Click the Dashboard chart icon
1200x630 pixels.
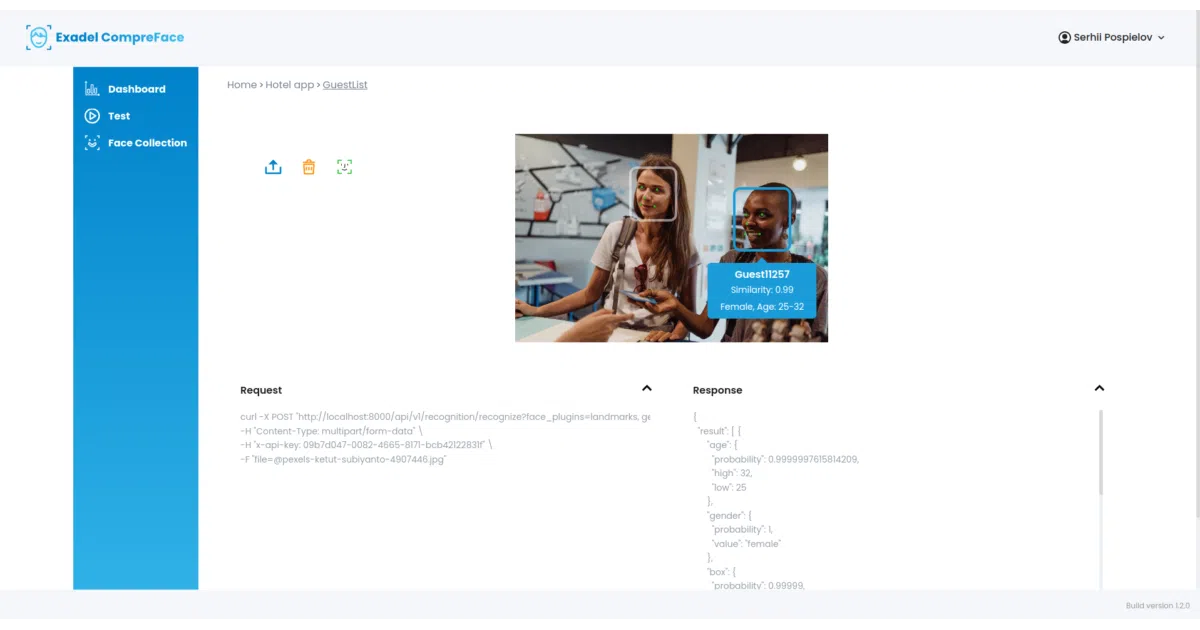pos(92,88)
